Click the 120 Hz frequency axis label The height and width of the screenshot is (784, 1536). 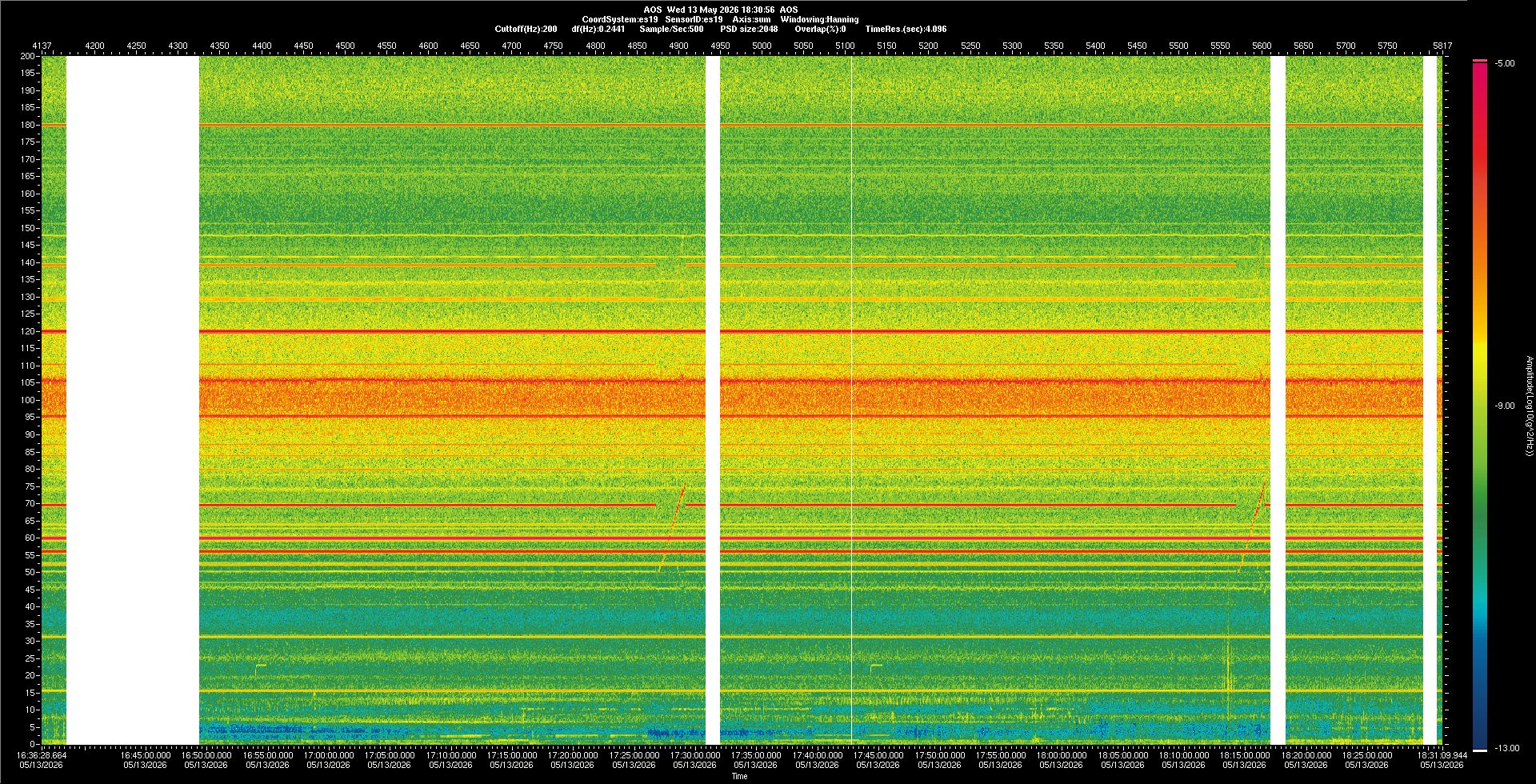pyautogui.click(x=28, y=331)
